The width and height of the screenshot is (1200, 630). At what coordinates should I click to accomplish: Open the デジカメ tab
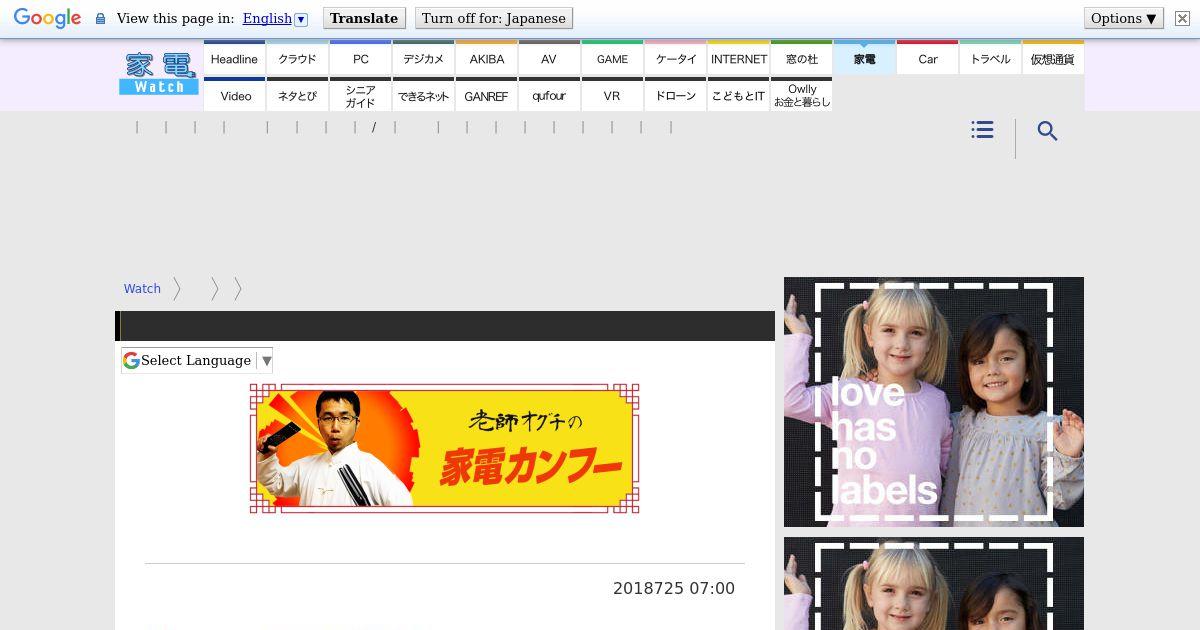point(423,58)
